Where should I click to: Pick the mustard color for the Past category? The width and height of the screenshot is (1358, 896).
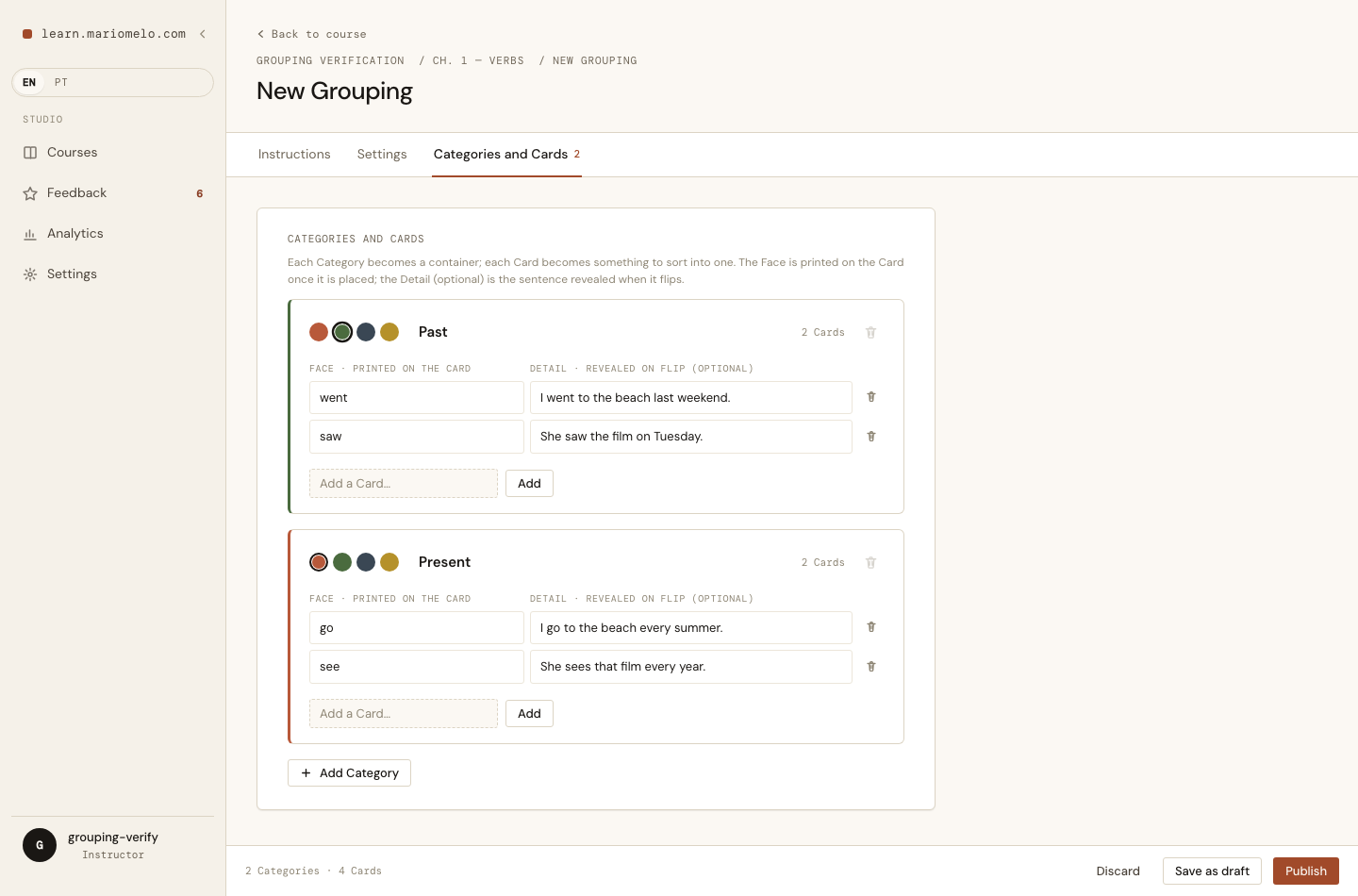[x=389, y=332]
